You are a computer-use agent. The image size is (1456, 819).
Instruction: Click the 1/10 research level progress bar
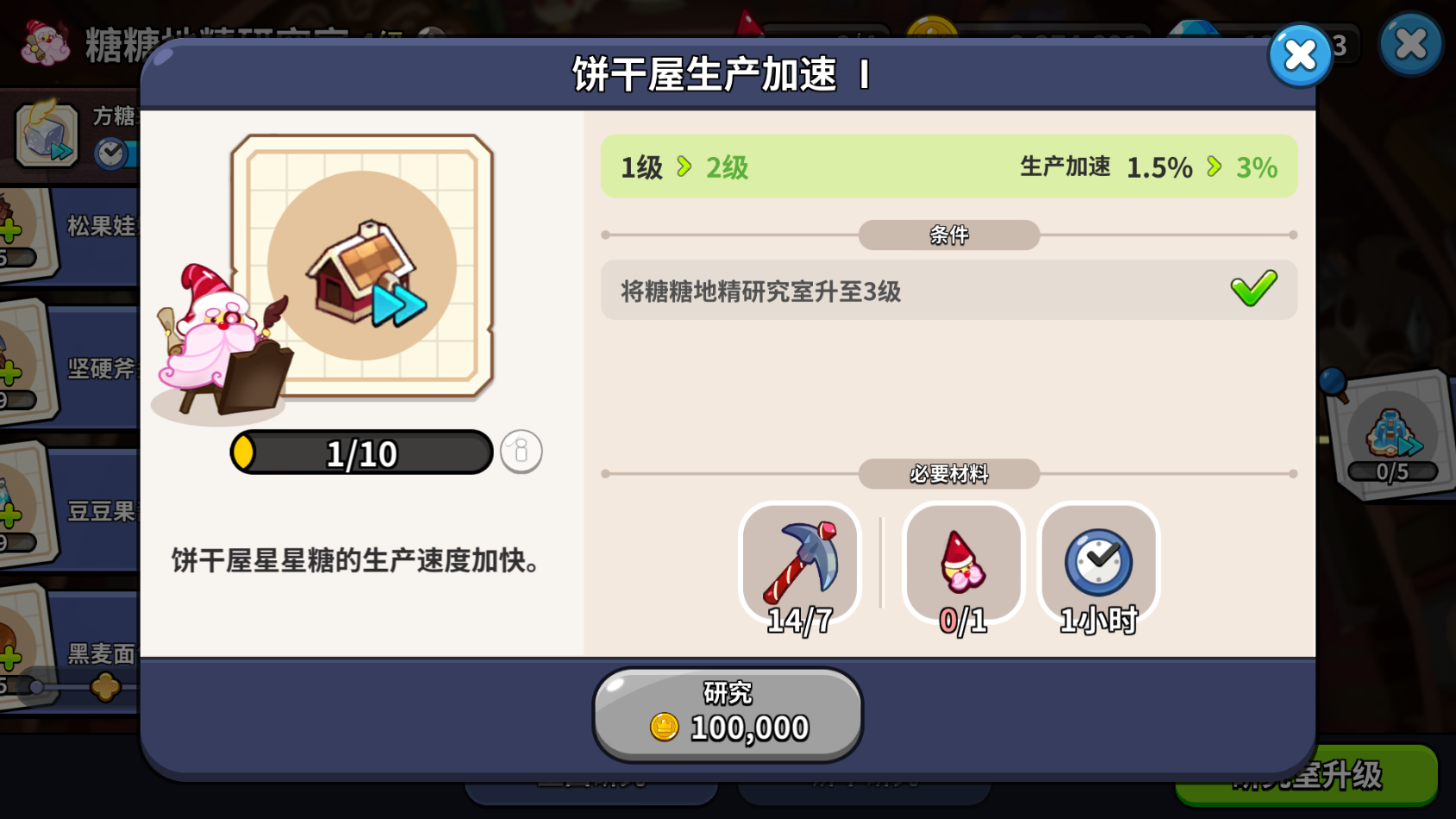coord(362,453)
